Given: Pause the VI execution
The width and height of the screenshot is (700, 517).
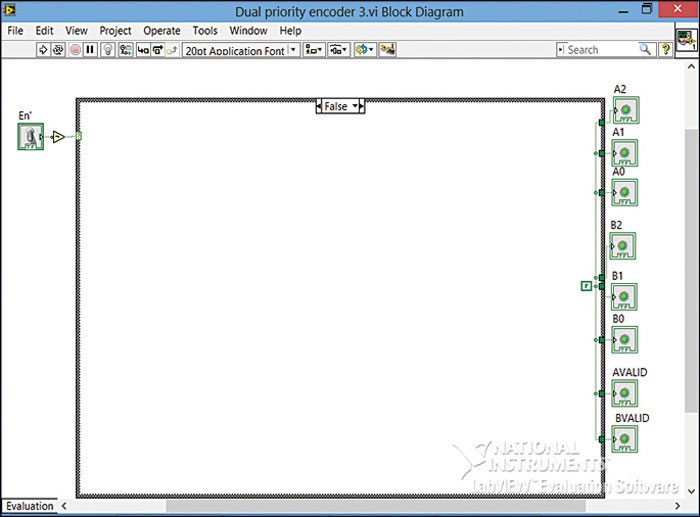Looking at the screenshot, I should coord(91,49).
